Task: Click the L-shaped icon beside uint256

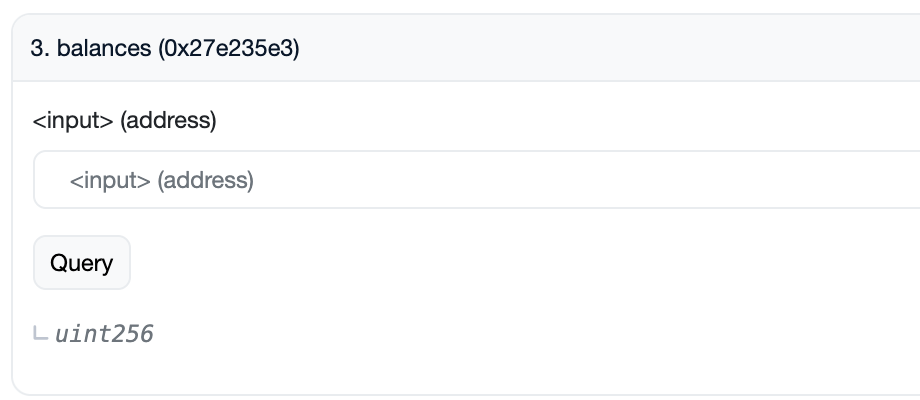Action: pos(40,334)
